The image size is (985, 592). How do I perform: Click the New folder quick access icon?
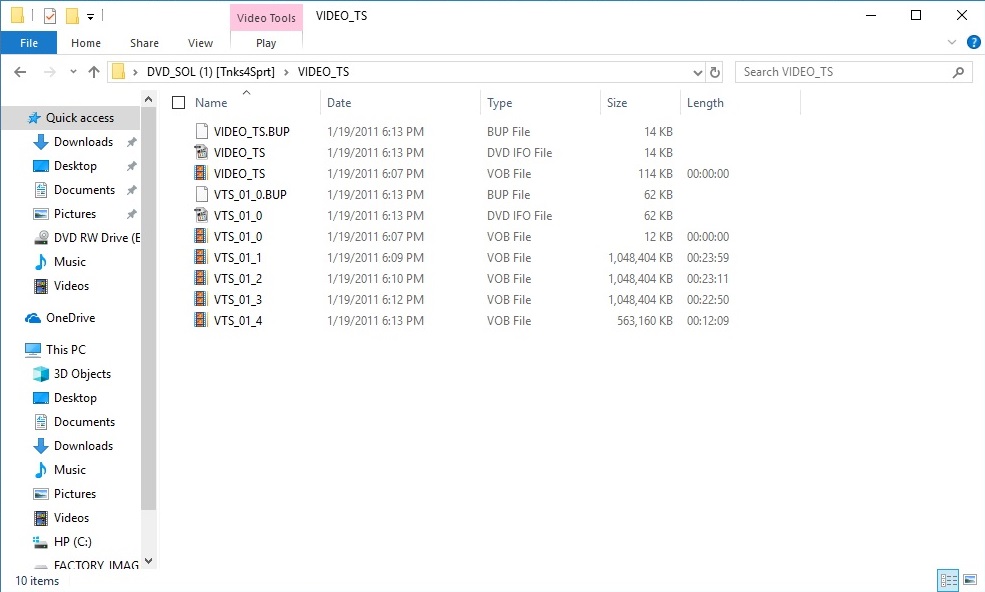coord(73,16)
